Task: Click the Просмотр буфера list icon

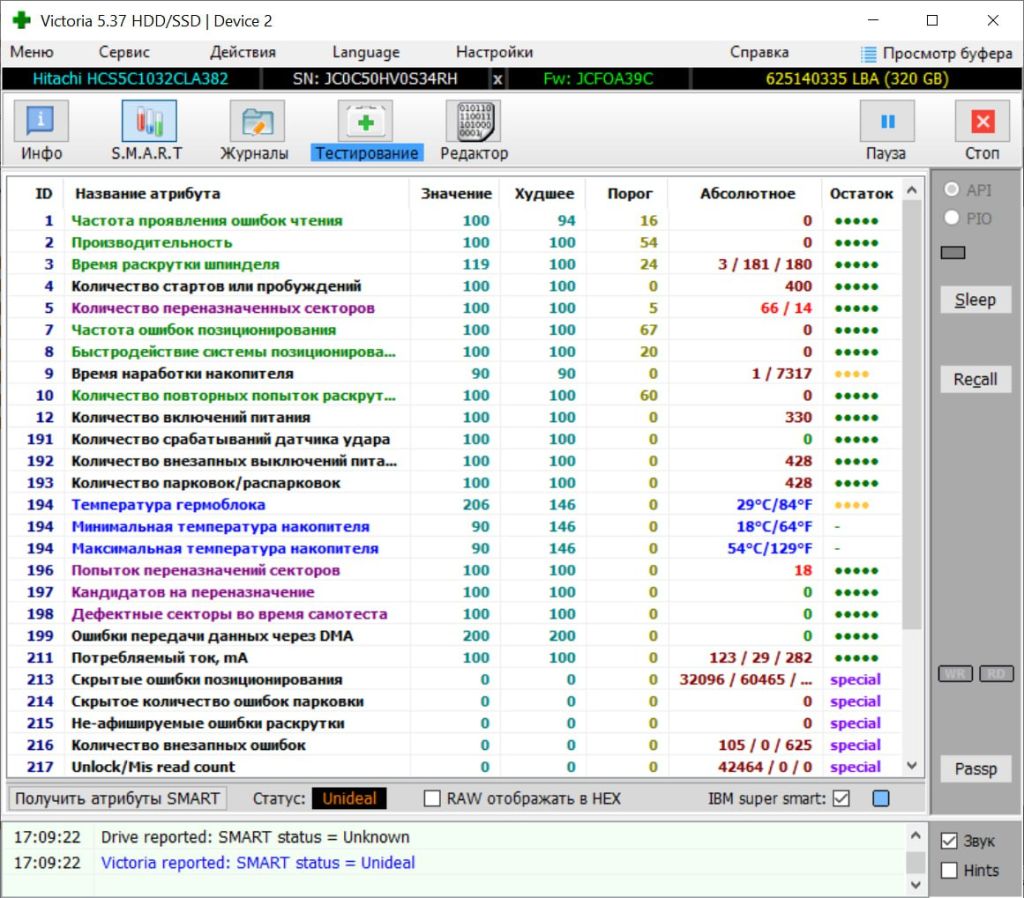Action: (869, 54)
